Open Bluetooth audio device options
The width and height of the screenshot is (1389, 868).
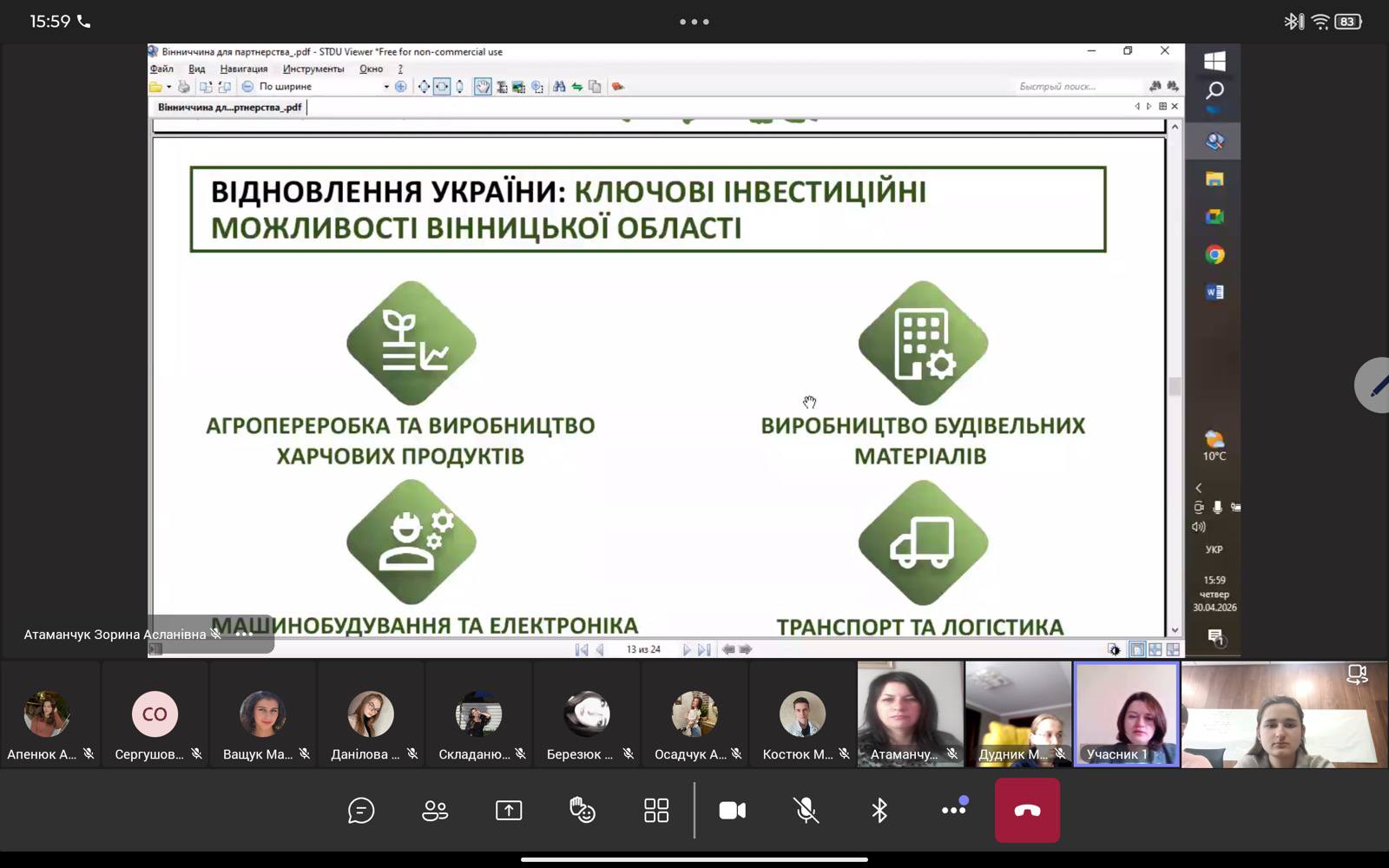coord(879,811)
